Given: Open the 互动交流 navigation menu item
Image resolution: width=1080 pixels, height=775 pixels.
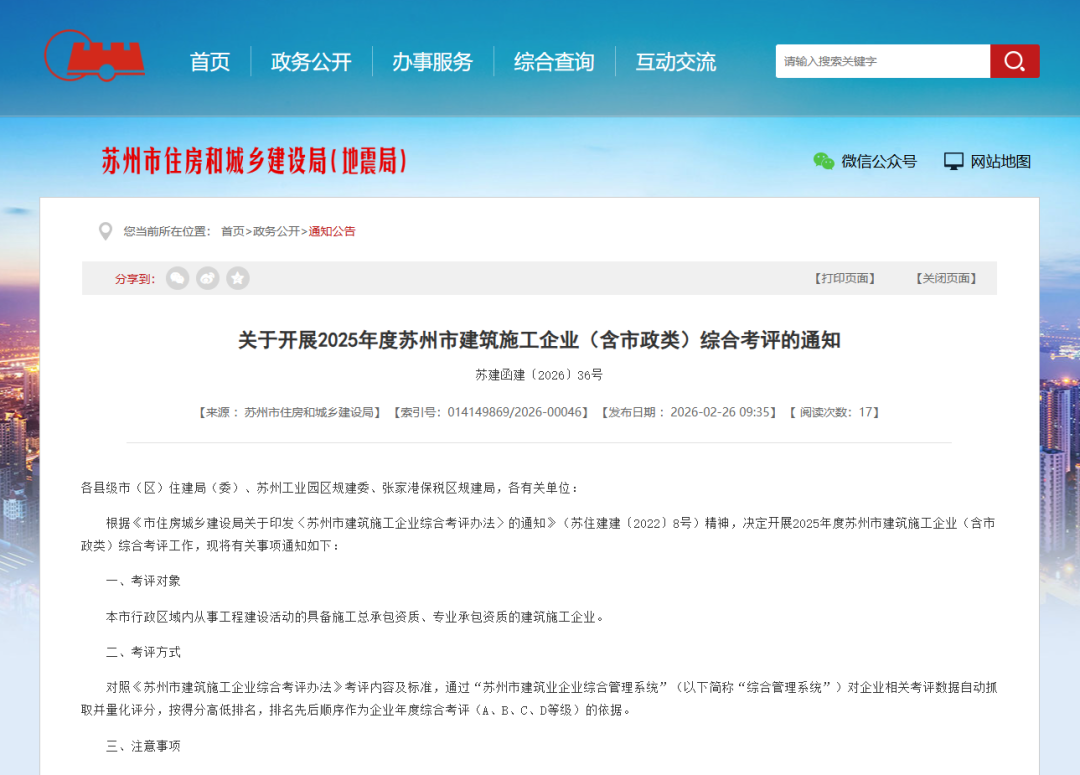Looking at the screenshot, I should (x=675, y=61).
